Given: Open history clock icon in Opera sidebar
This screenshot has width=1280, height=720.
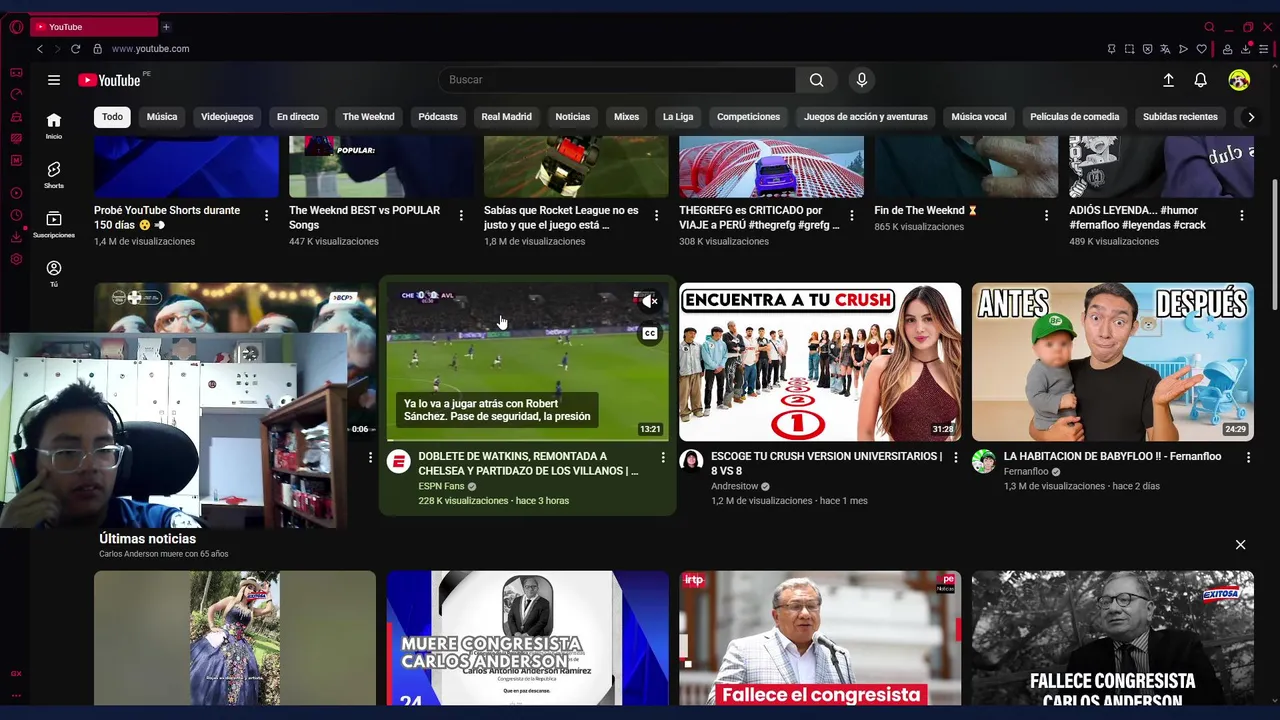Looking at the screenshot, I should [16, 215].
